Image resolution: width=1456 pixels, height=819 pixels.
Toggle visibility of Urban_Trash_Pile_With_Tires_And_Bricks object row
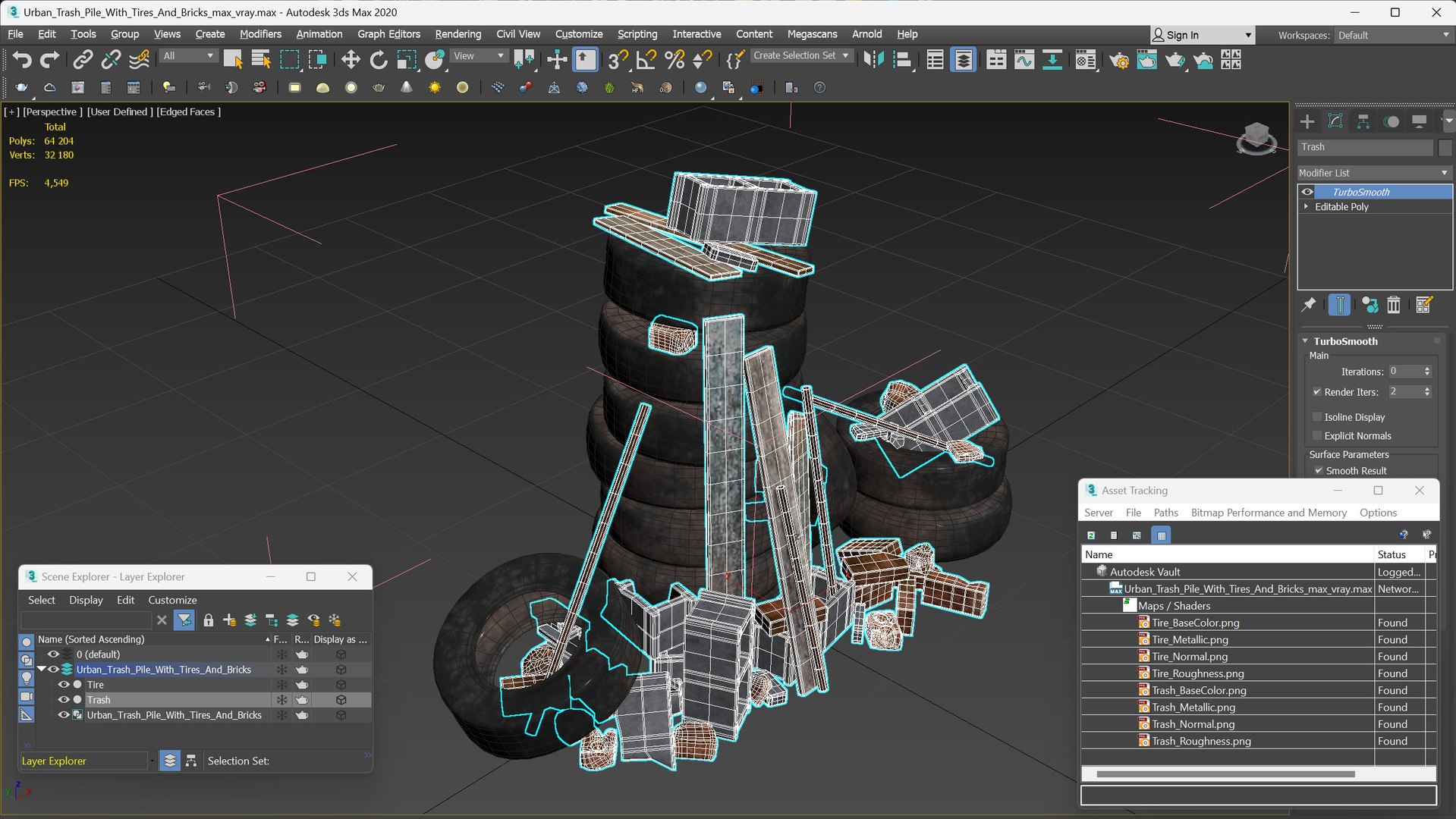[64, 715]
